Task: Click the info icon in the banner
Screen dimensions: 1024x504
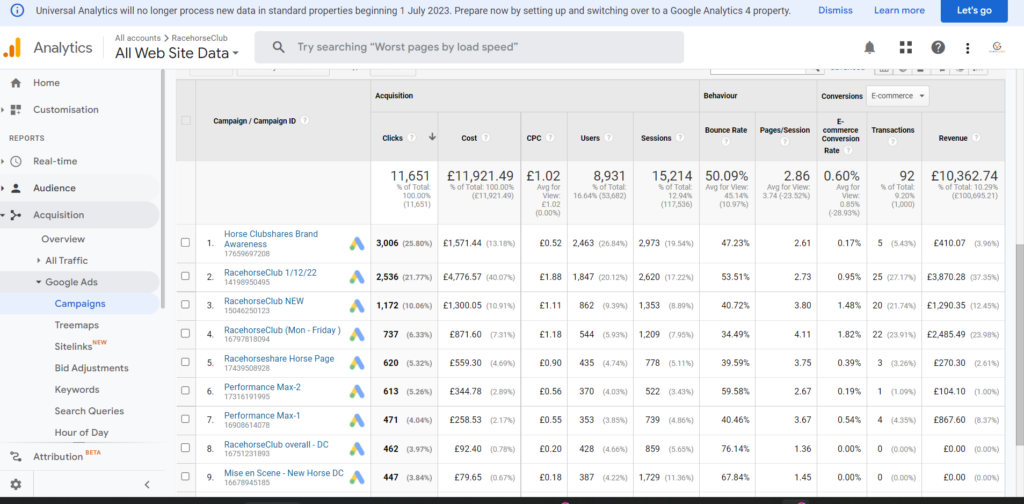Action: (x=18, y=10)
